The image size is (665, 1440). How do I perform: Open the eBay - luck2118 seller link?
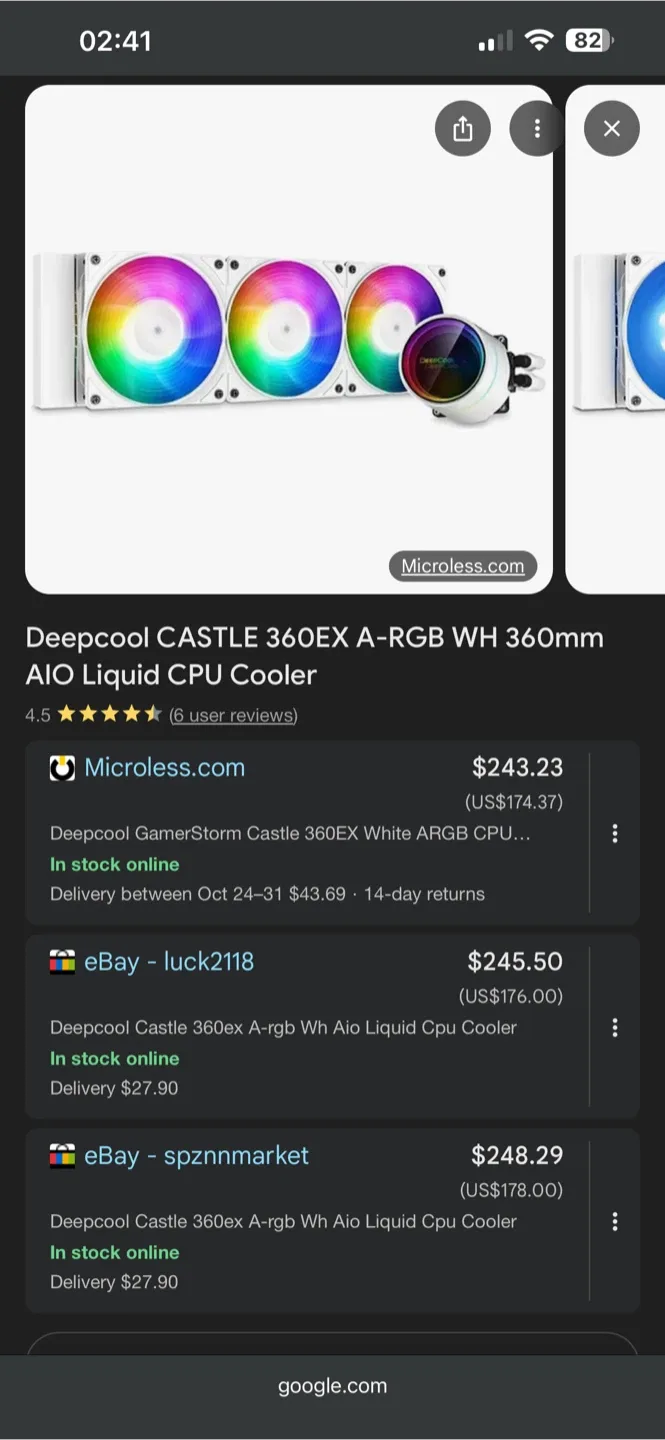click(x=169, y=962)
